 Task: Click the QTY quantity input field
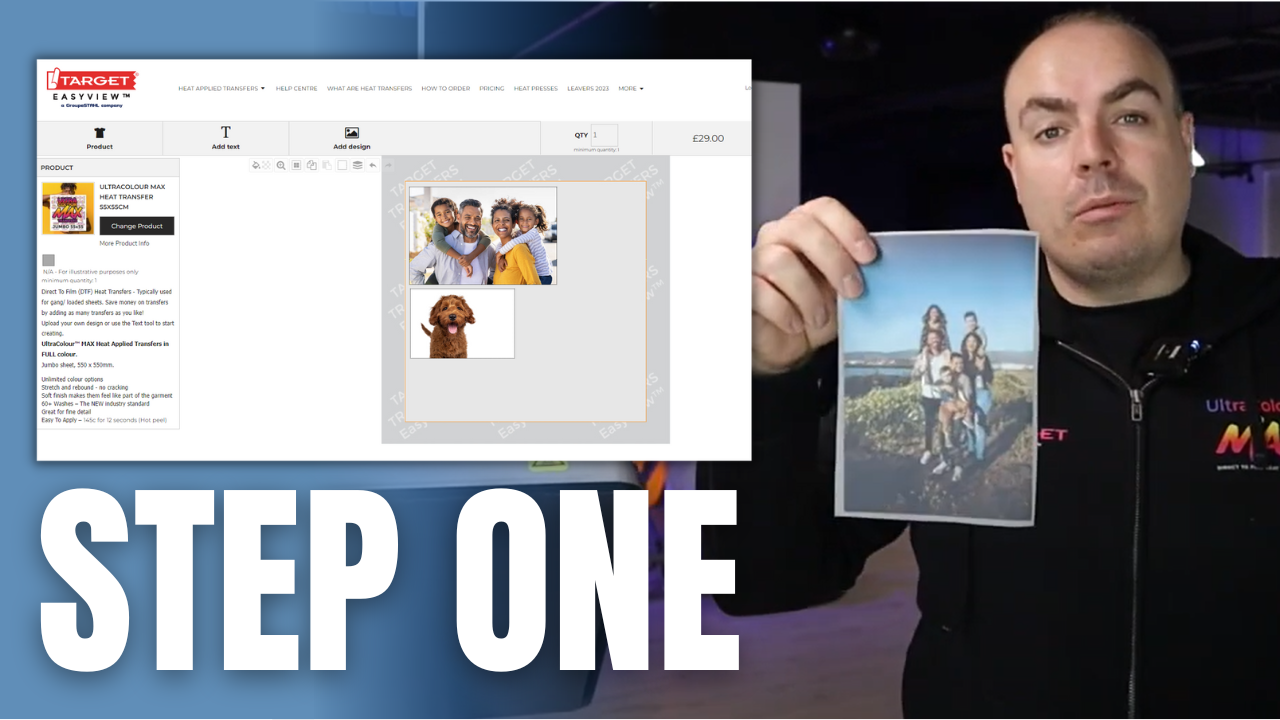point(604,135)
